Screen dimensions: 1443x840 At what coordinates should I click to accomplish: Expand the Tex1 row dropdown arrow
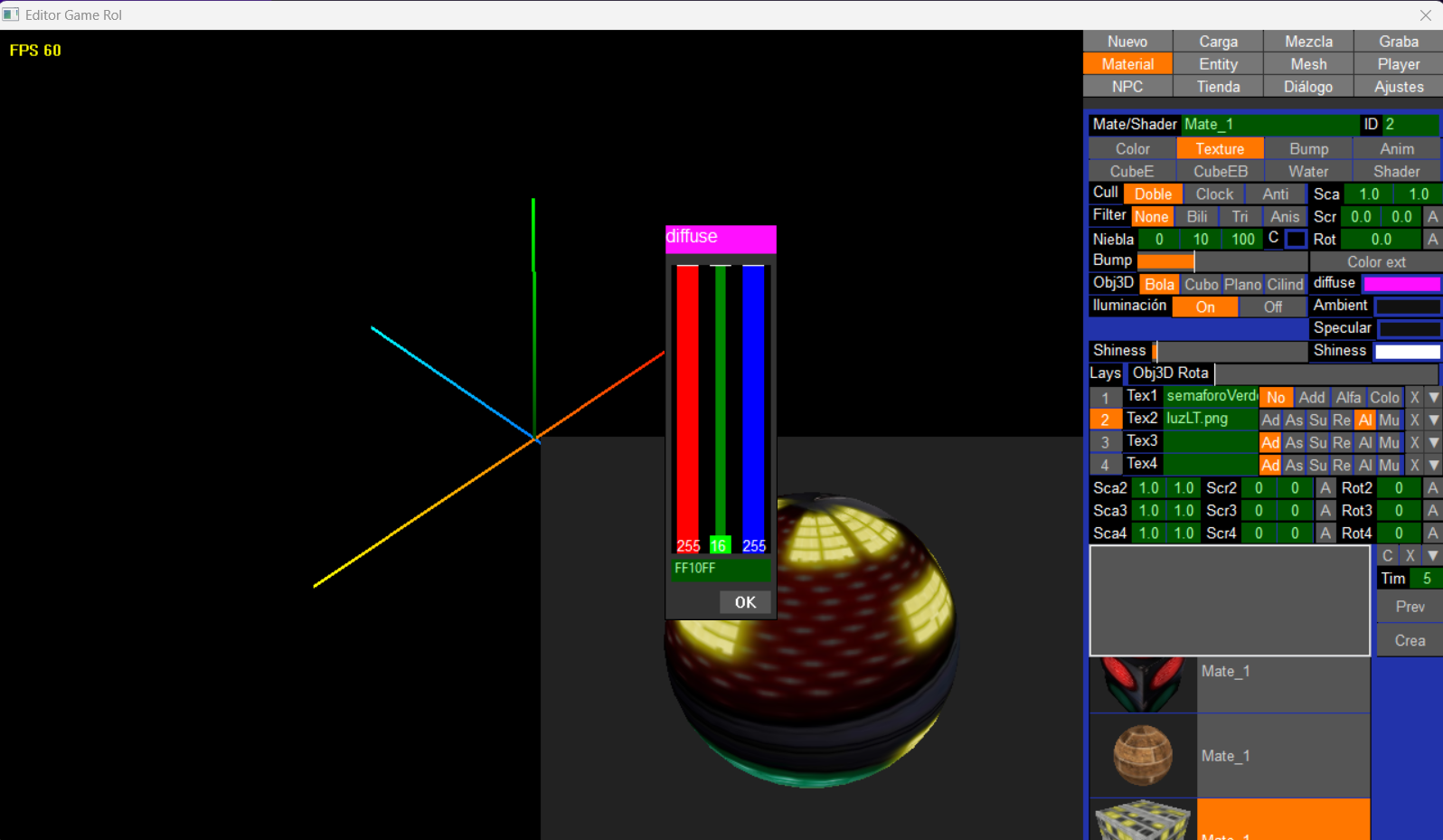click(x=1433, y=398)
